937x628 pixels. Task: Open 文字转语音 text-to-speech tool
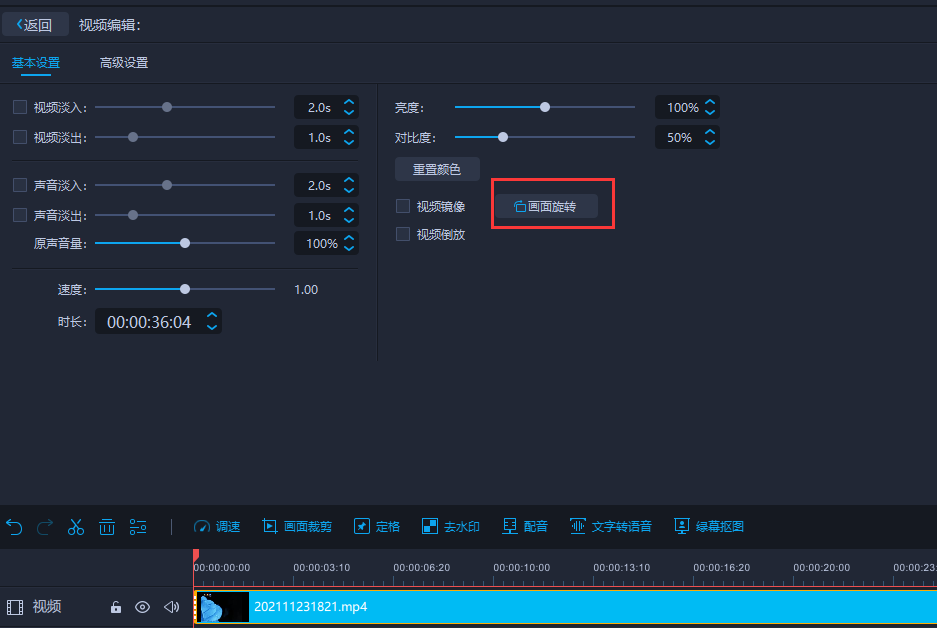(610, 526)
